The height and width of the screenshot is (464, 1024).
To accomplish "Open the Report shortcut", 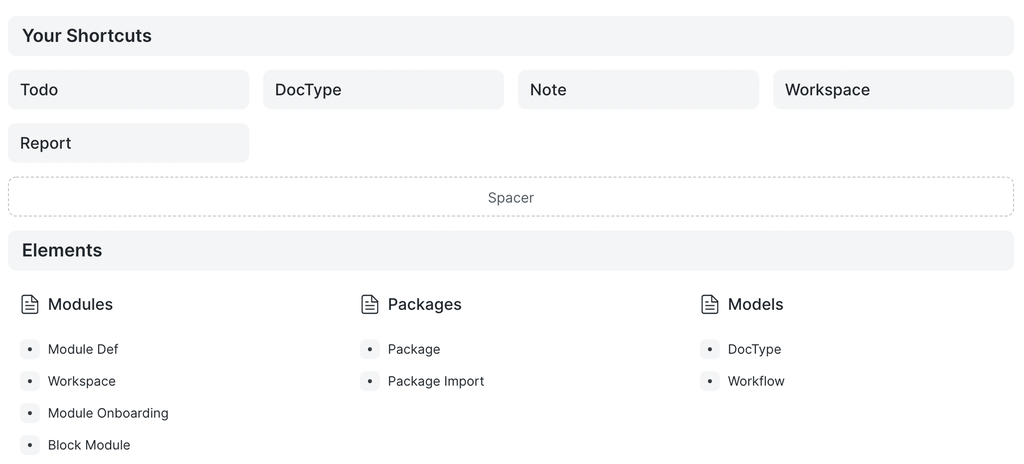I will click(128, 143).
